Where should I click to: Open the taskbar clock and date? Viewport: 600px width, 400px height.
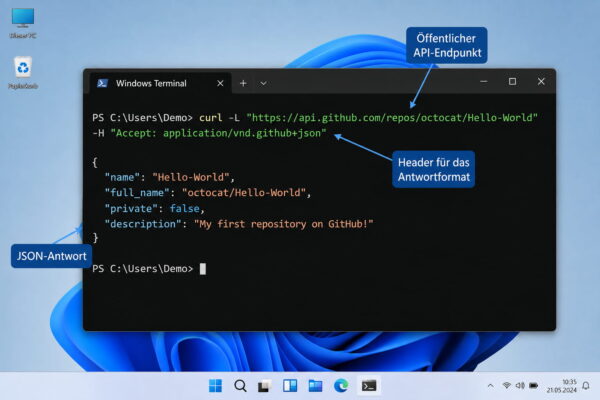(x=561, y=386)
